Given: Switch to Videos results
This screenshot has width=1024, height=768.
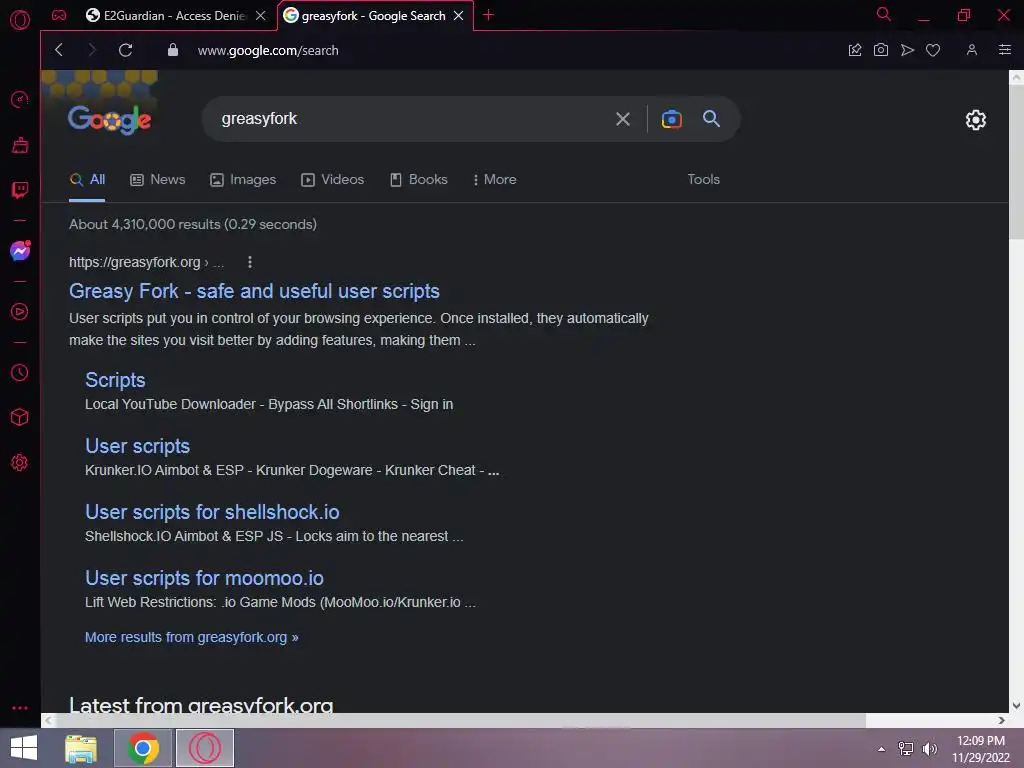Looking at the screenshot, I should (x=332, y=180).
